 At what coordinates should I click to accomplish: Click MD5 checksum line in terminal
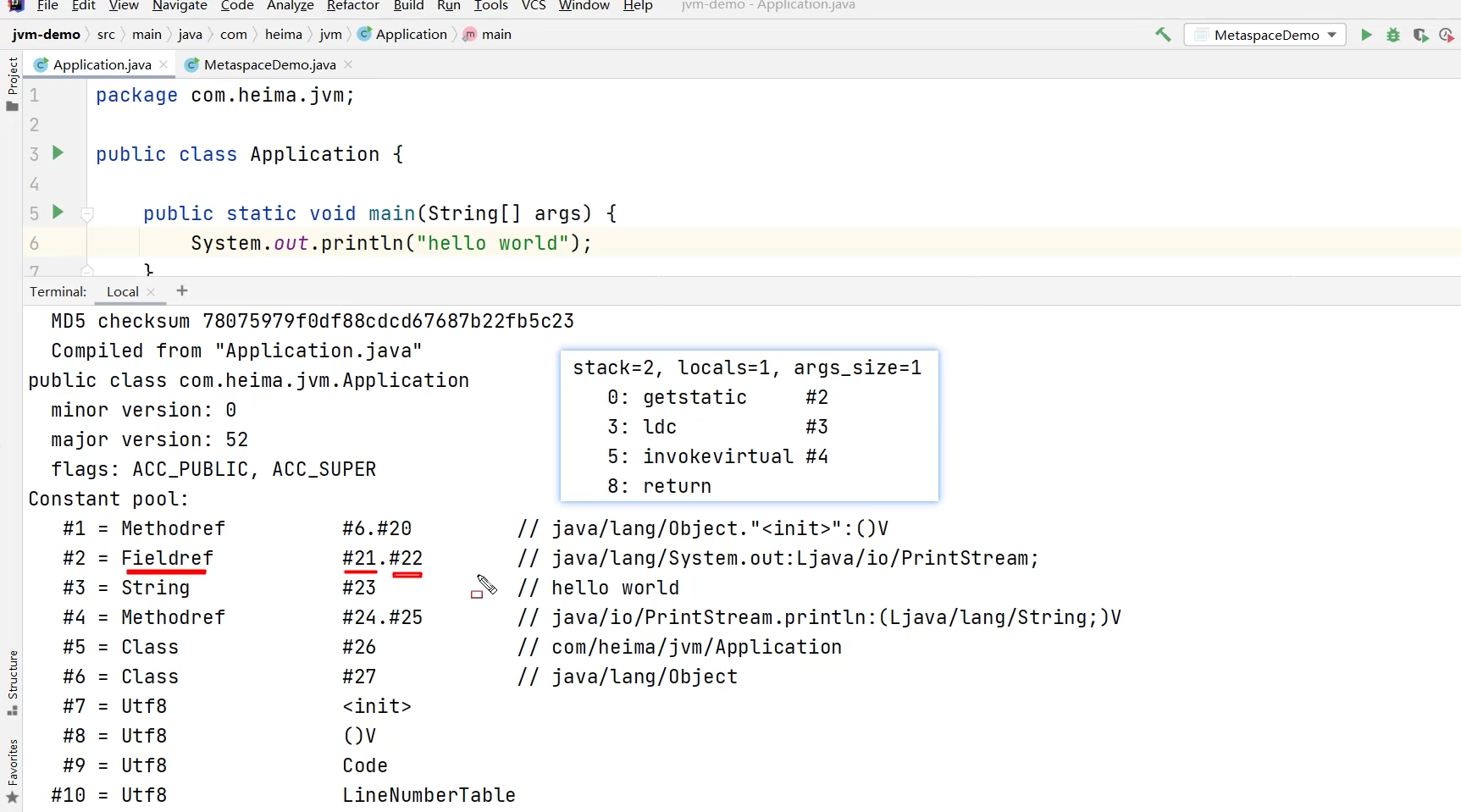click(x=313, y=321)
